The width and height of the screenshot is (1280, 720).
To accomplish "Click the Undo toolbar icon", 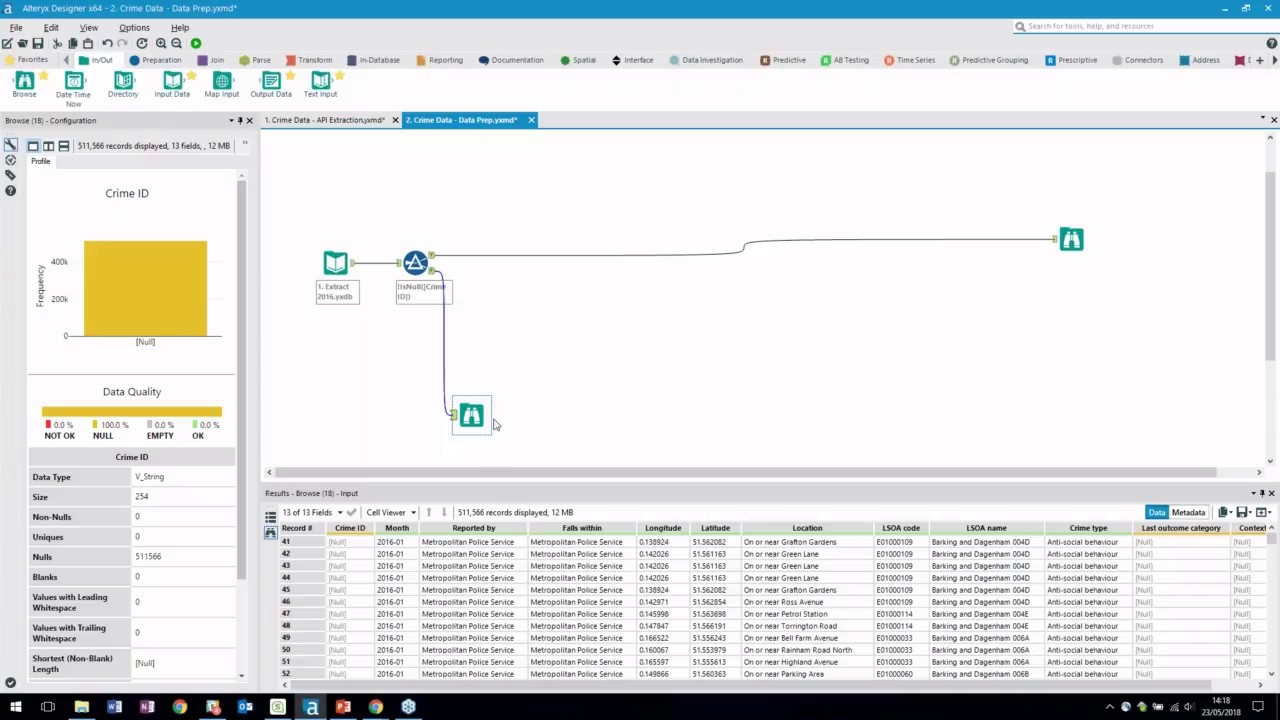I will pos(107,43).
